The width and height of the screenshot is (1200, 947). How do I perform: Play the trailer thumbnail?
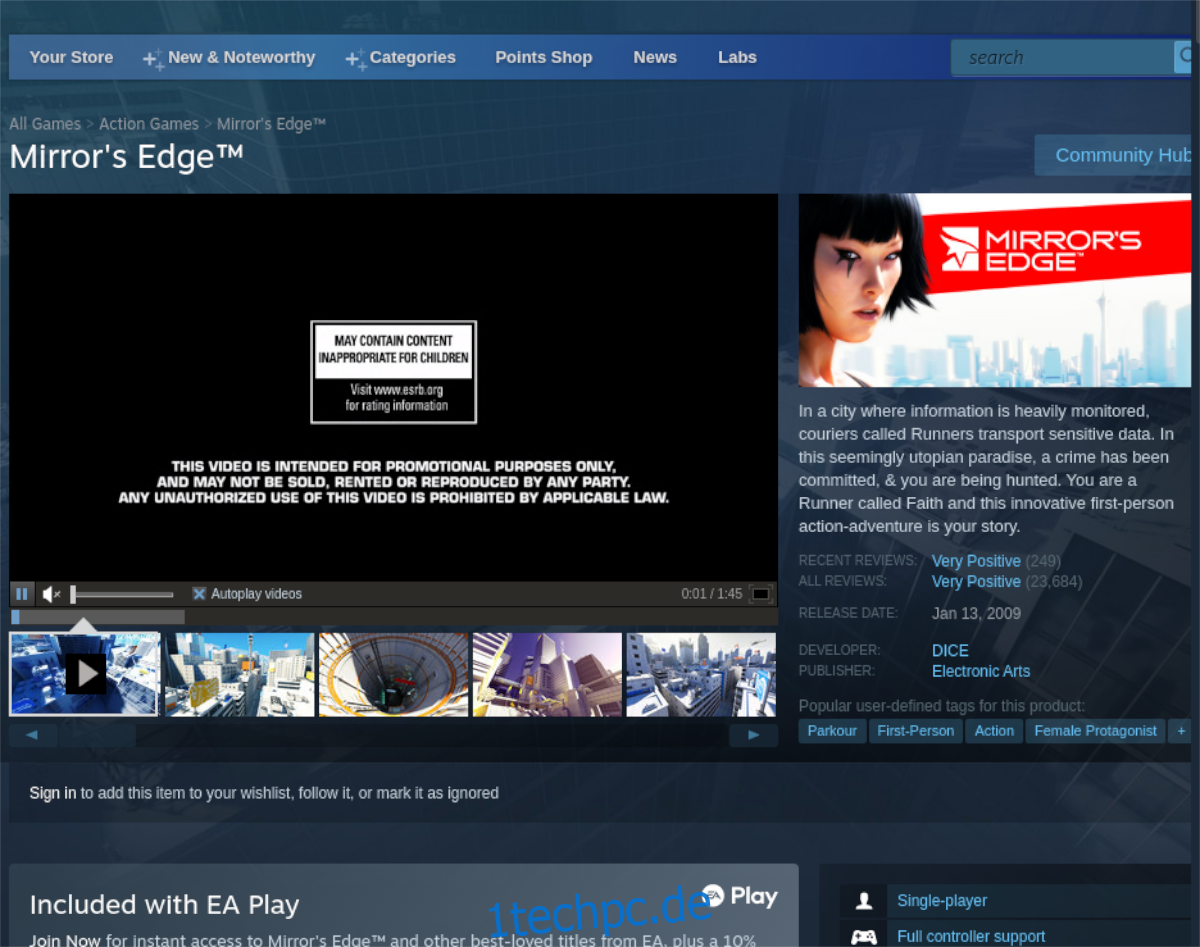point(84,674)
